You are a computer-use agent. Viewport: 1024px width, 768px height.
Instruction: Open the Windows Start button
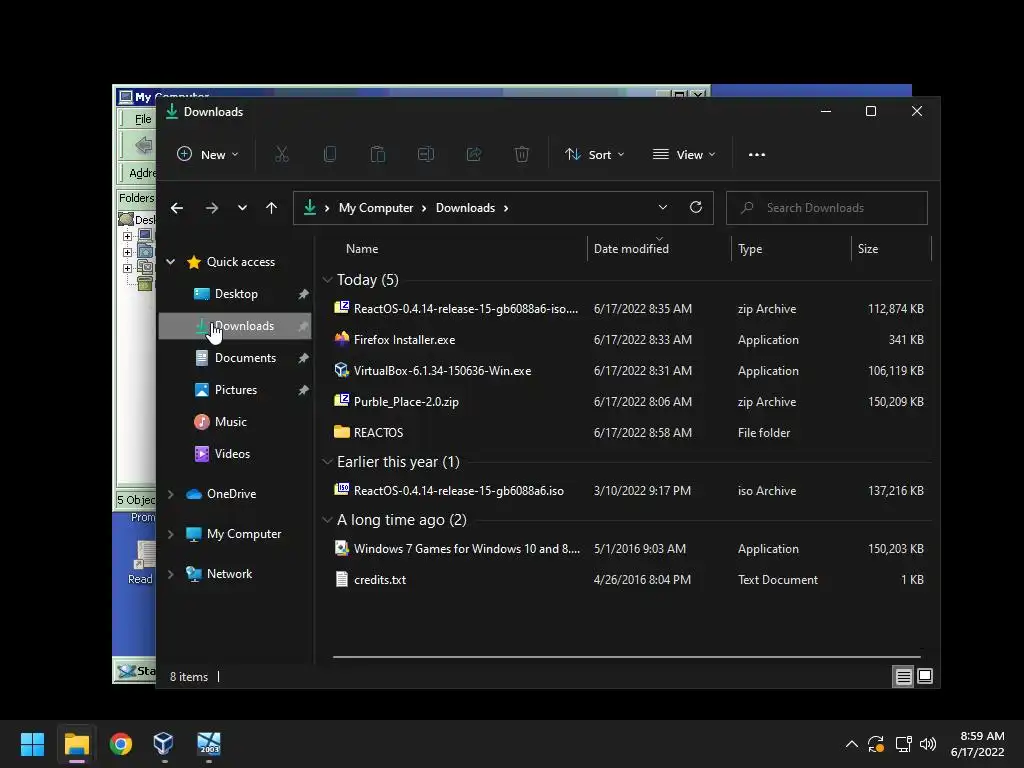click(x=32, y=744)
